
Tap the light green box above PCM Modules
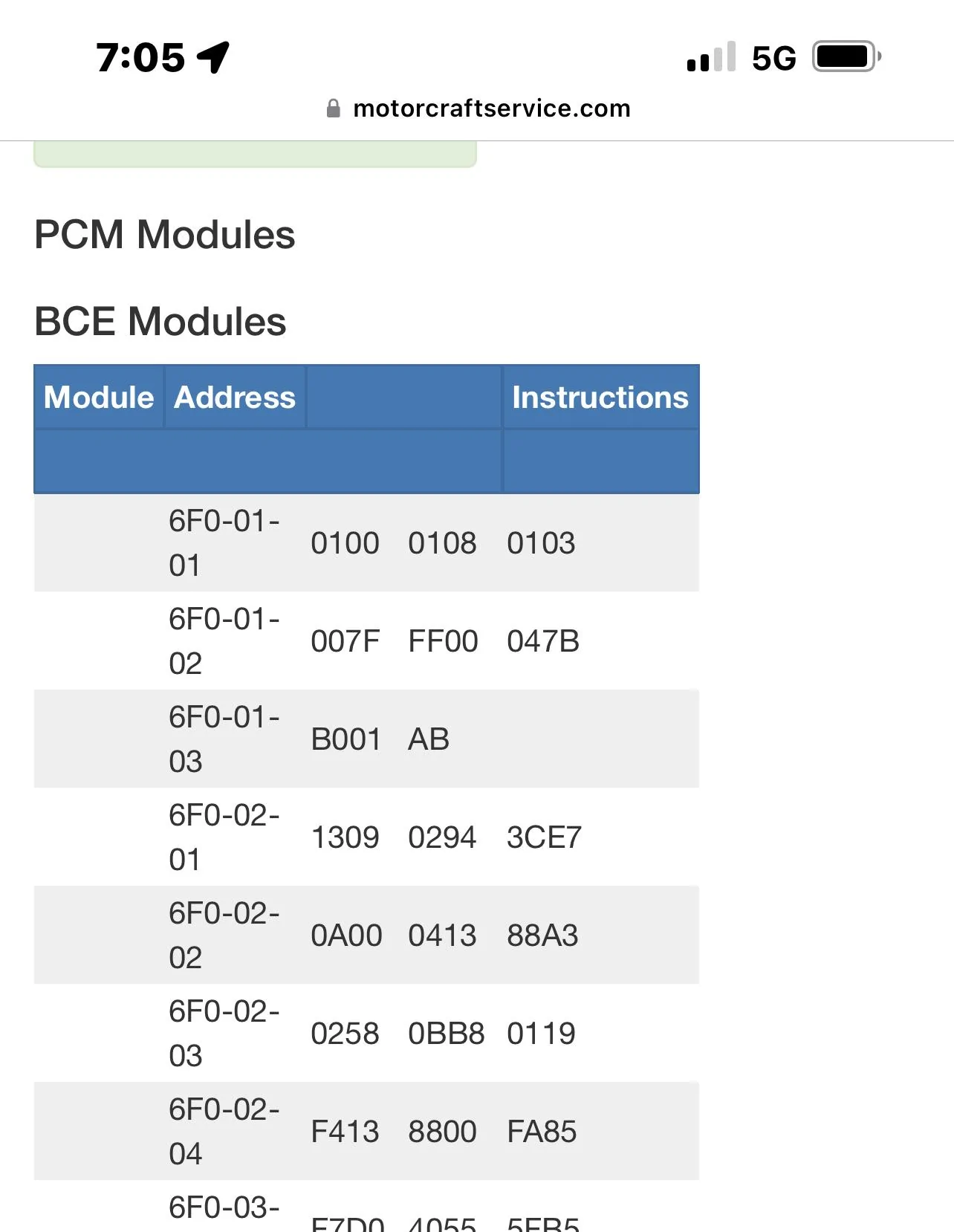pos(255,154)
